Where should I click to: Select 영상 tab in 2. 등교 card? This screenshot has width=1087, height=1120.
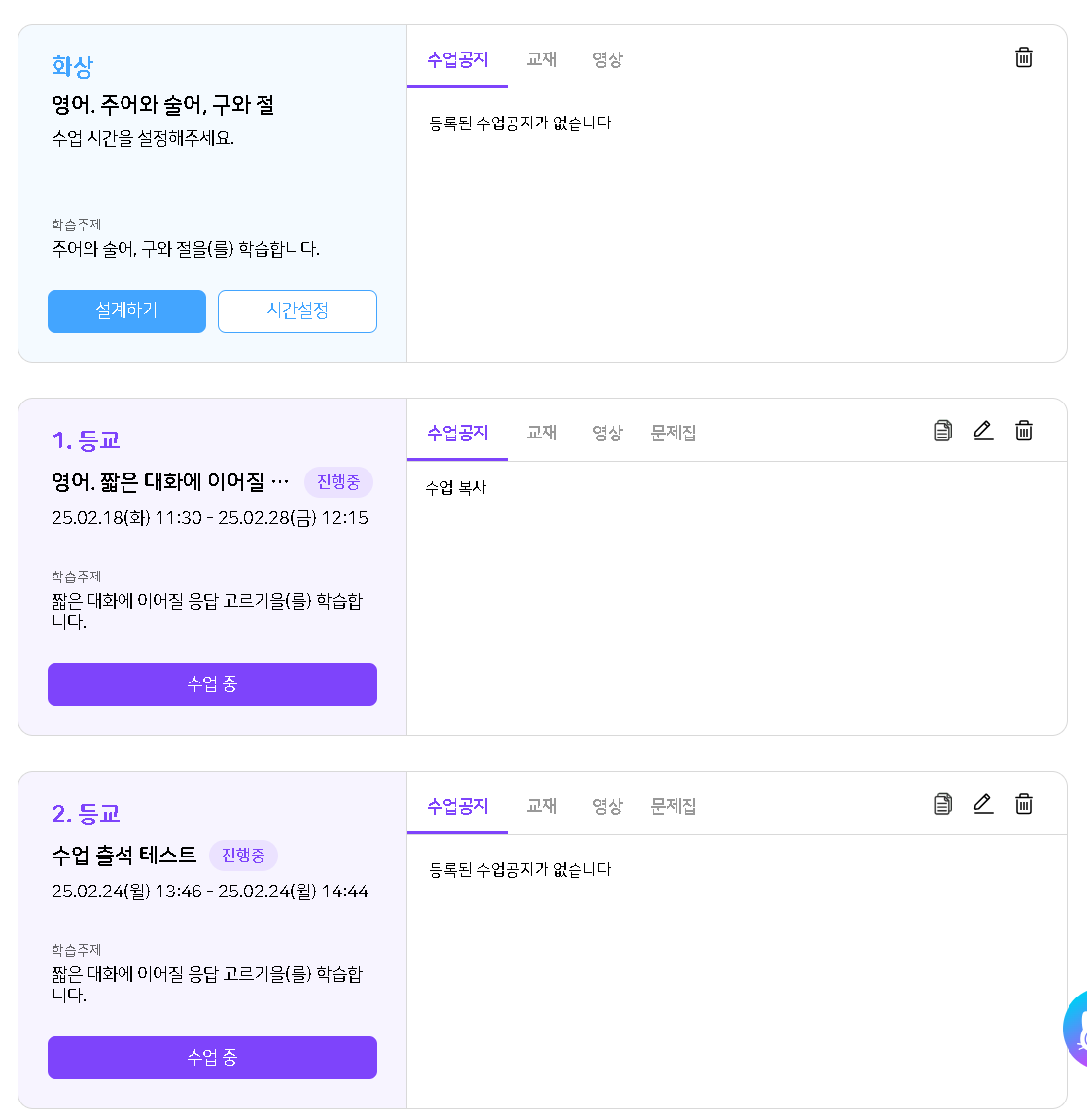tap(608, 806)
